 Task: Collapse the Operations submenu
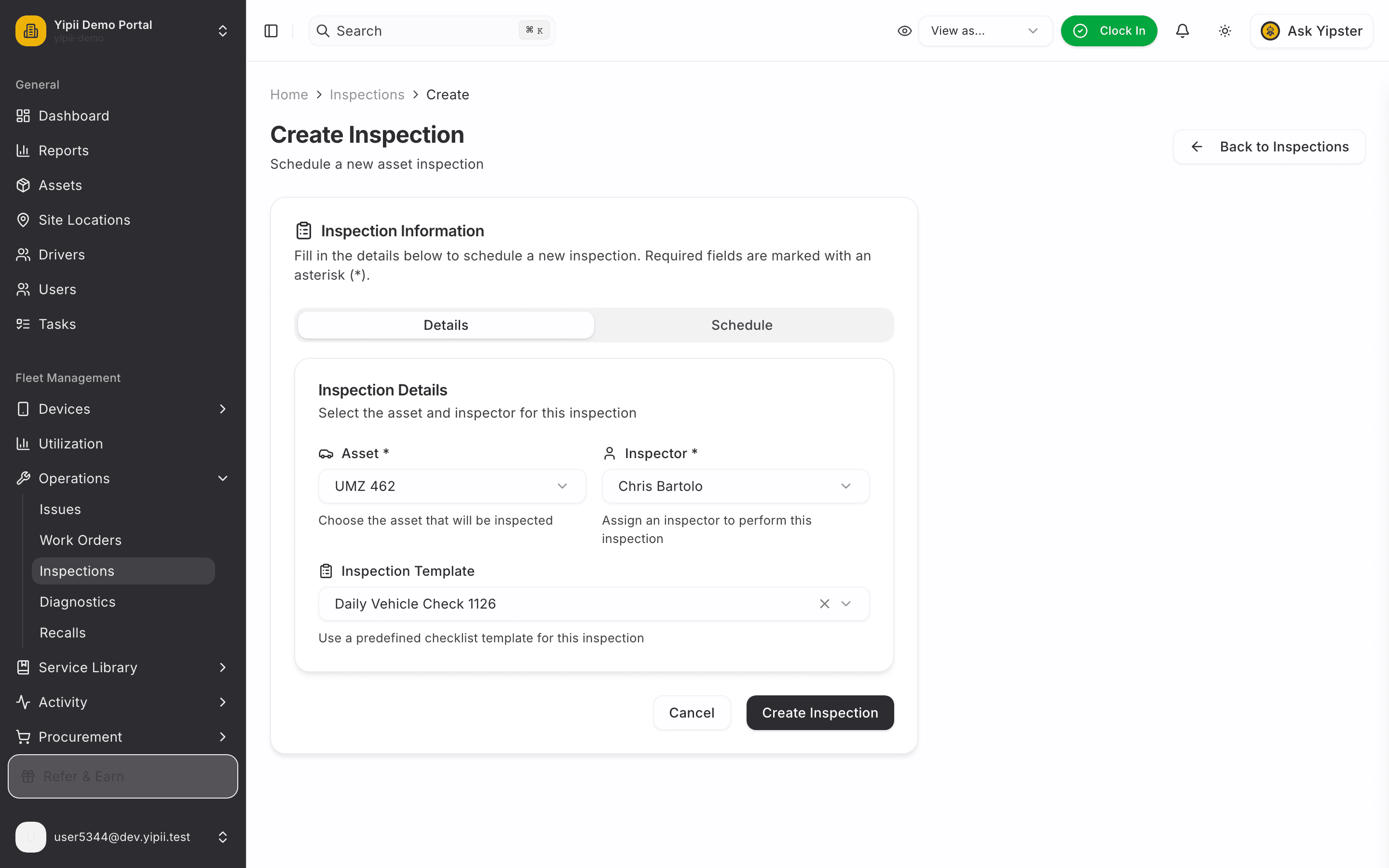[x=223, y=478]
